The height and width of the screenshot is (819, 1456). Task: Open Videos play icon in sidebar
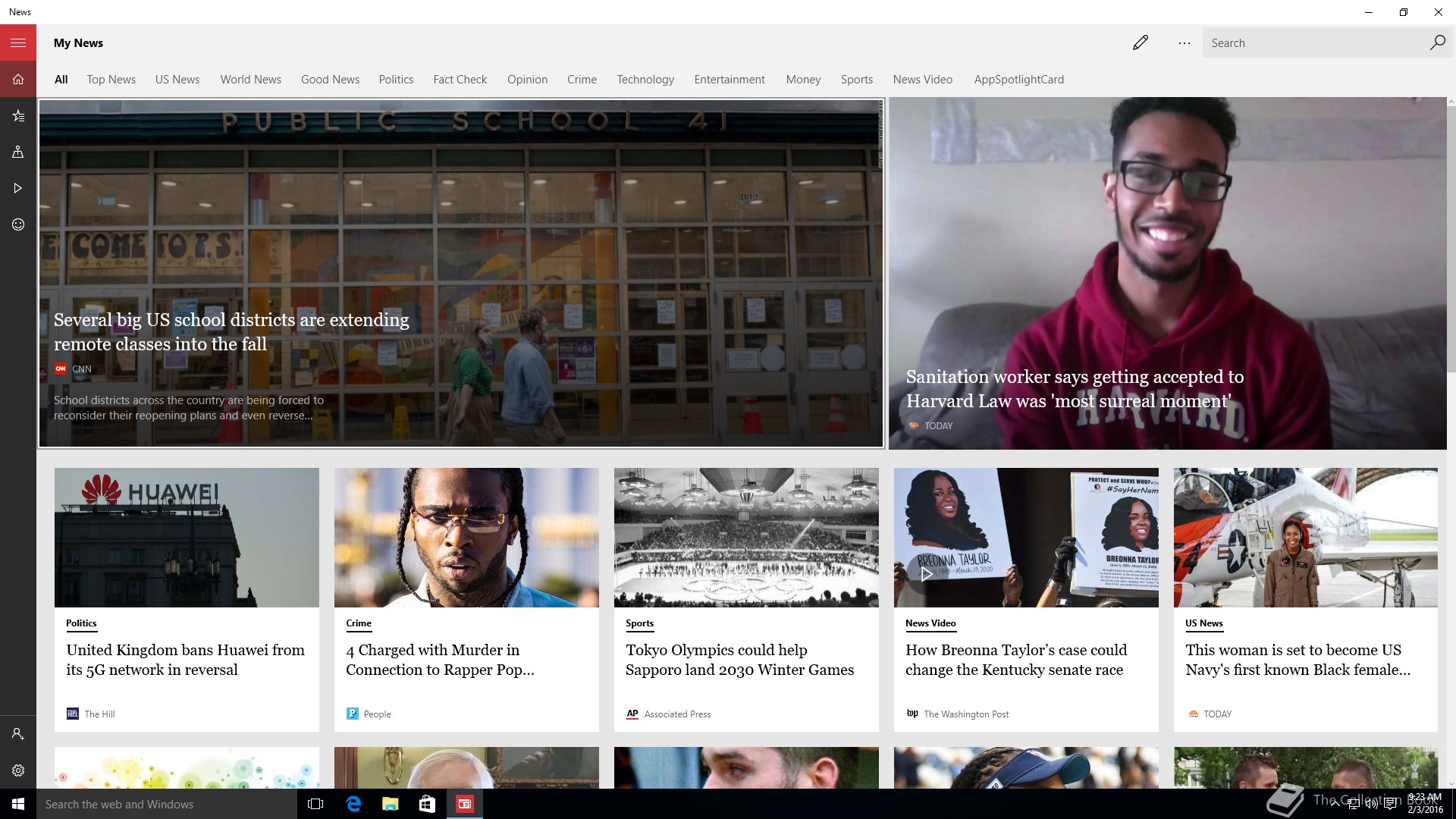18,188
